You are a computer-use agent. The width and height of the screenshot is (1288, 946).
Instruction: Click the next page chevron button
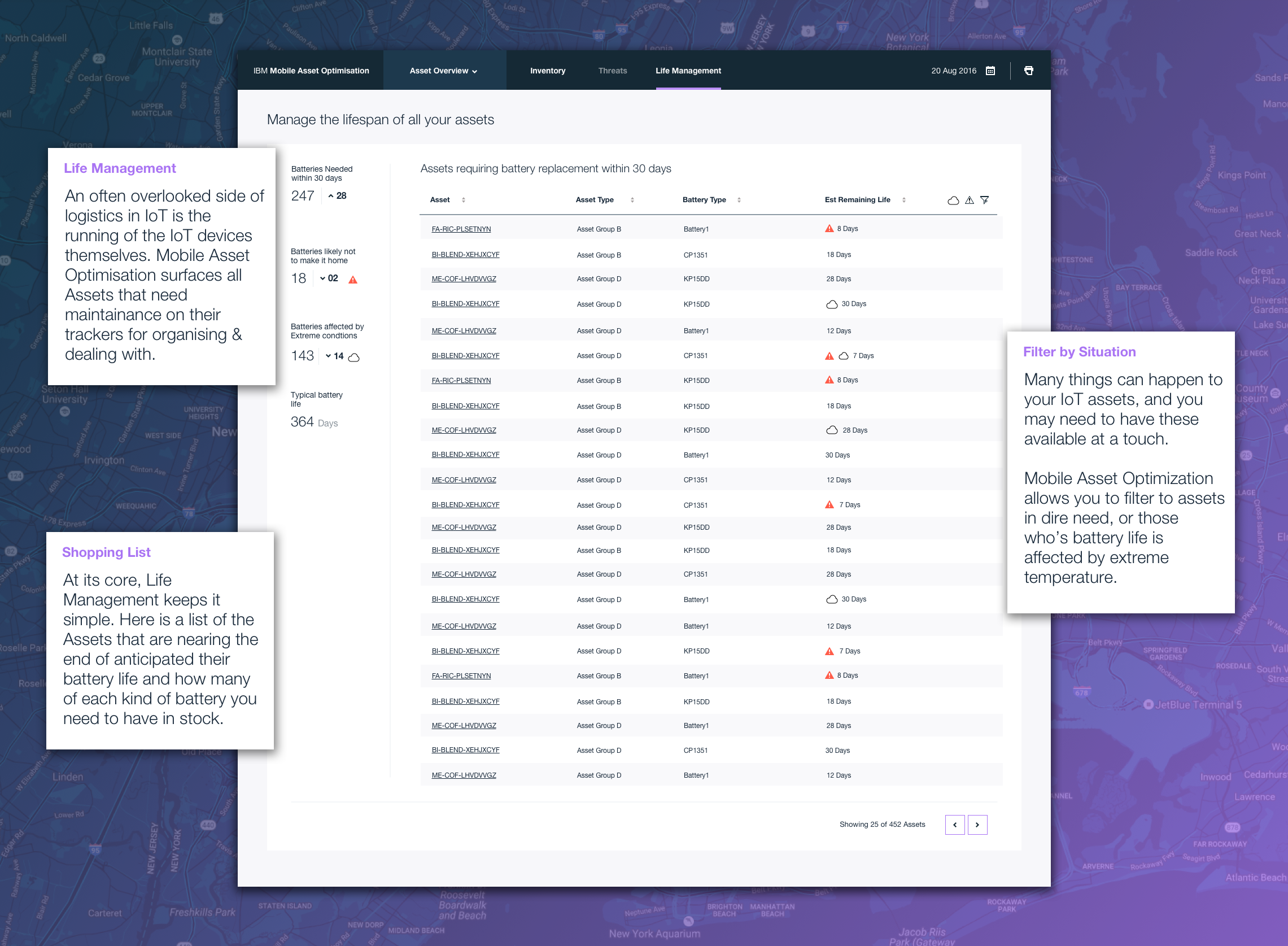(978, 825)
